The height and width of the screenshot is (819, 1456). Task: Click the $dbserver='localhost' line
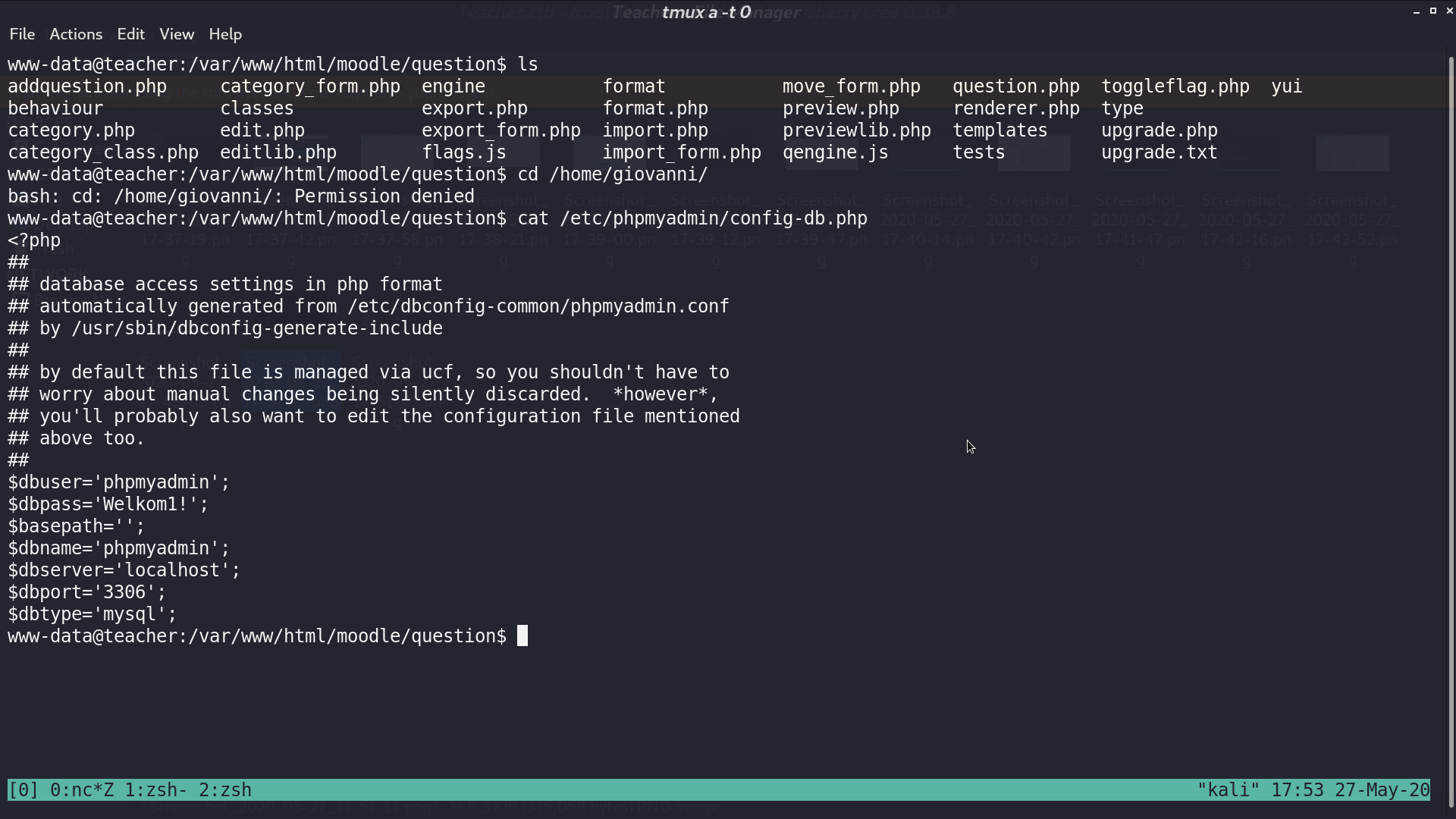coord(124,570)
